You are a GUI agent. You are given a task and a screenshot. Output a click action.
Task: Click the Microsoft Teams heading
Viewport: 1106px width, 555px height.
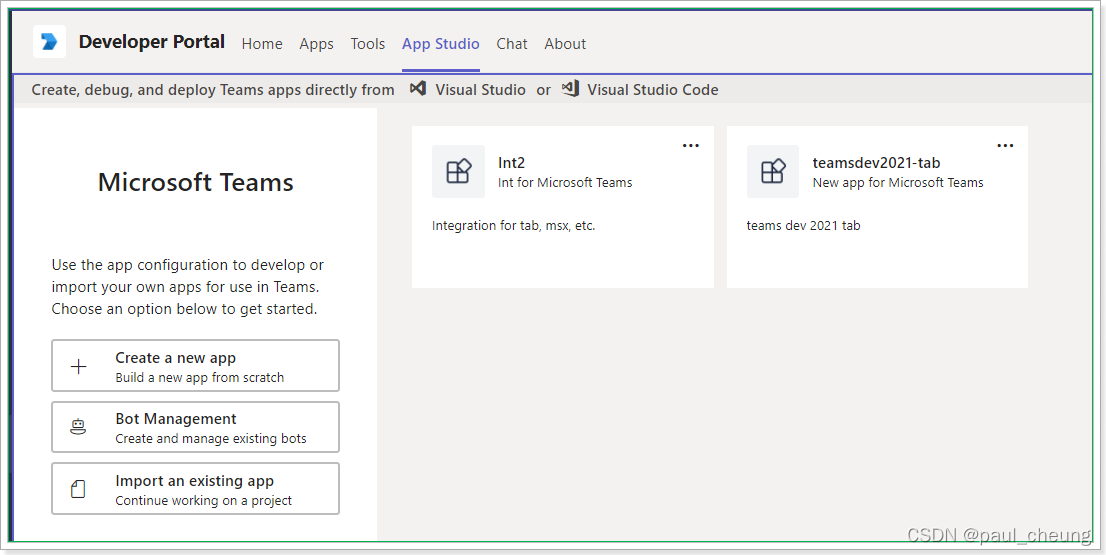click(x=195, y=182)
